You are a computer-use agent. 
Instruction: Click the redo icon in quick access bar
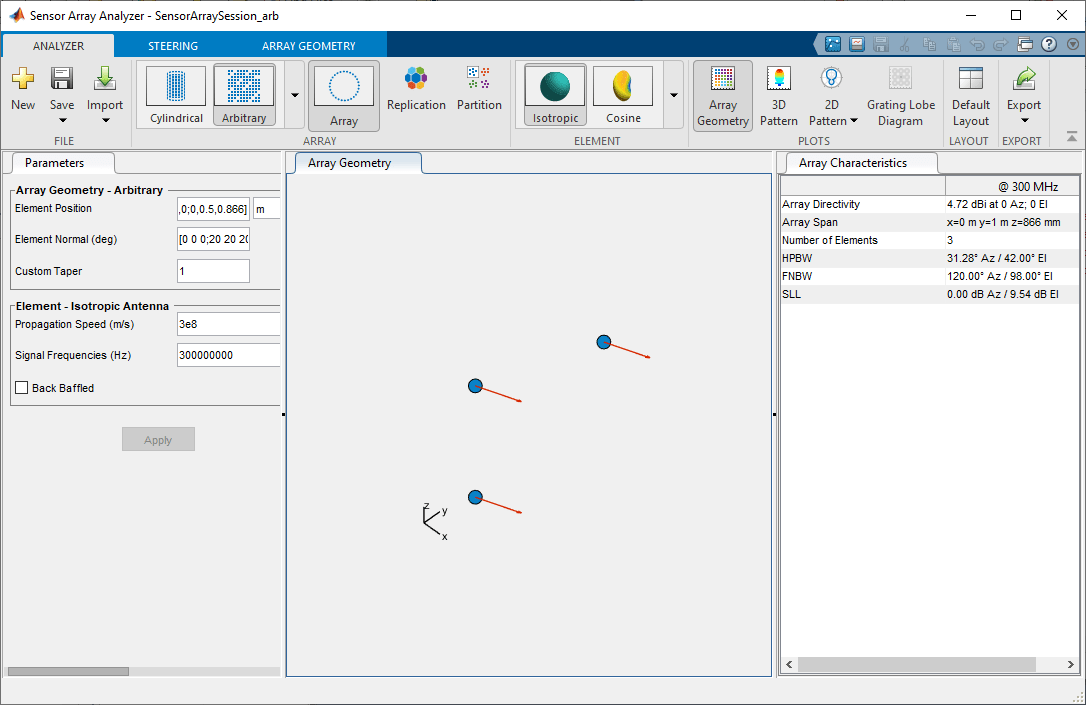[x=1001, y=44]
